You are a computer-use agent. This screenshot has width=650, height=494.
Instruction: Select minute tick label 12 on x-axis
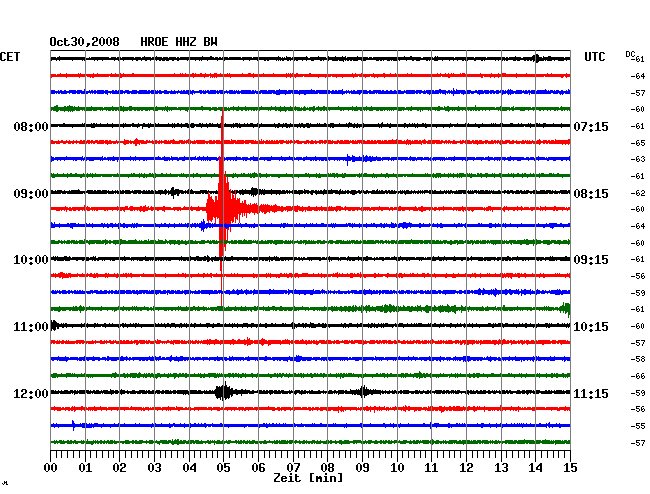click(466, 467)
